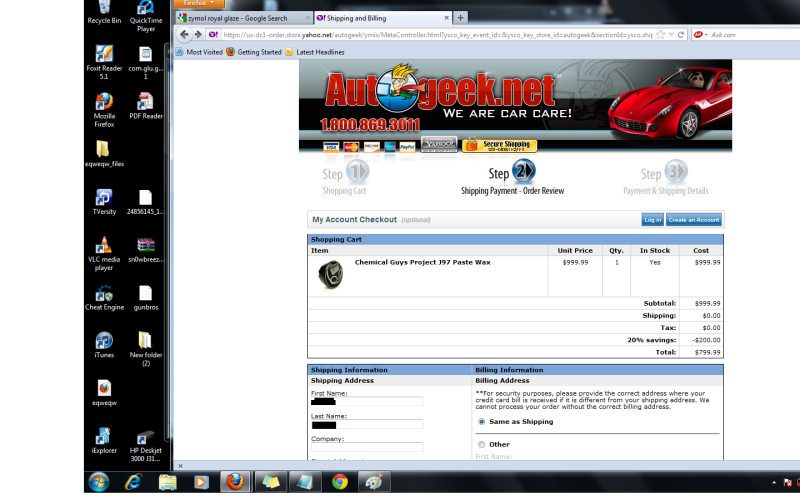Launch QuickTime Player from the desktop

point(145,15)
